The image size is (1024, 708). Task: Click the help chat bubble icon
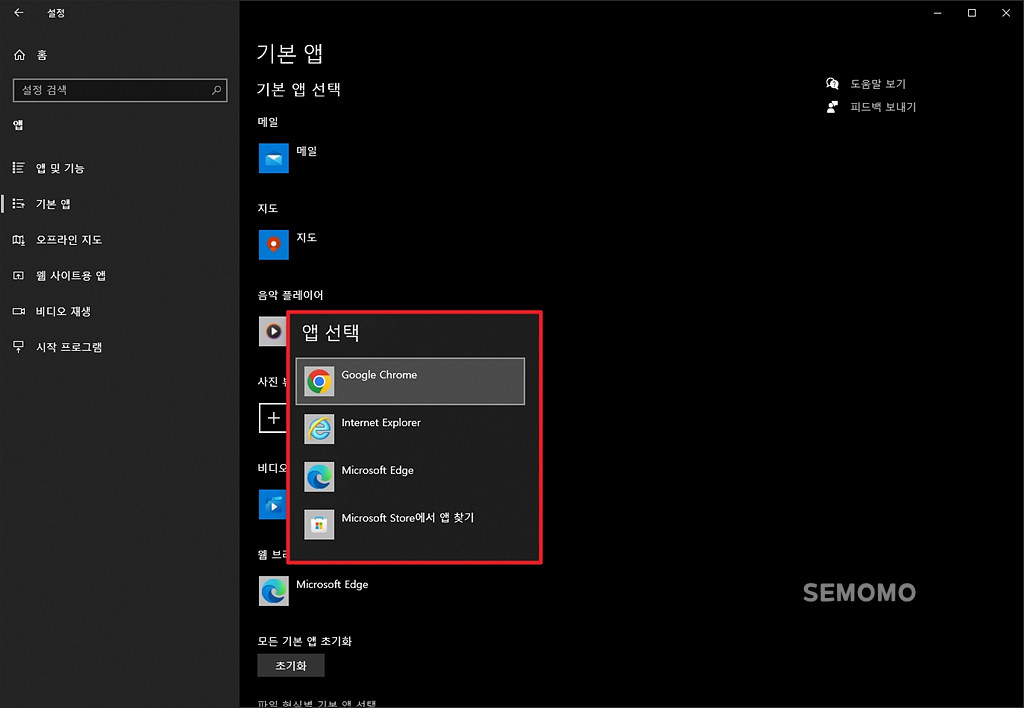coord(832,84)
